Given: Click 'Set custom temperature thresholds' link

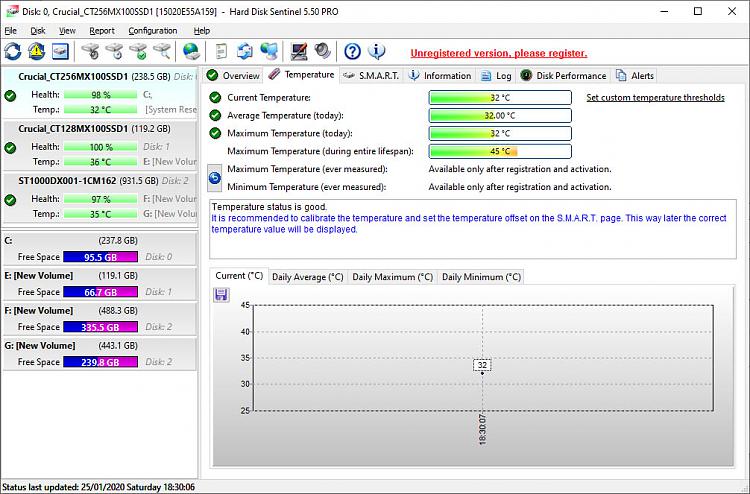Looking at the screenshot, I should [x=655, y=98].
